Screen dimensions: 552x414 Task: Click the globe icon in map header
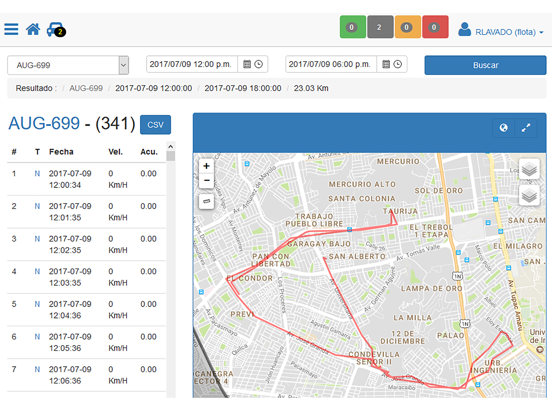point(504,128)
